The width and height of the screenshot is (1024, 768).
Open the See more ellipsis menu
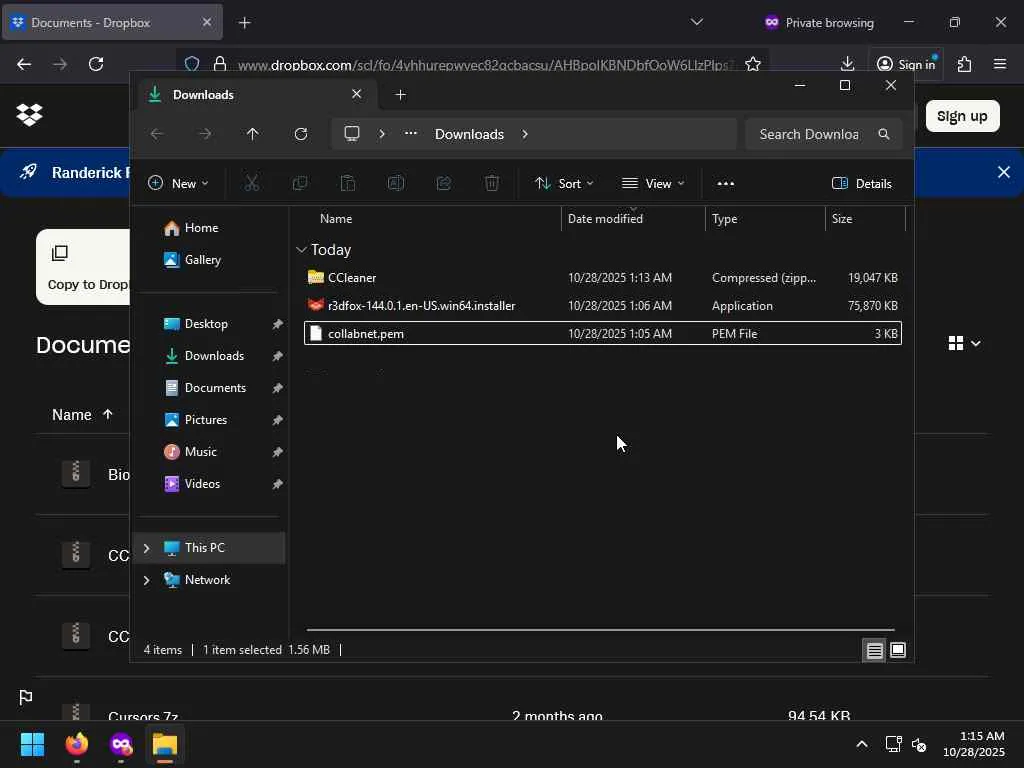point(726,184)
